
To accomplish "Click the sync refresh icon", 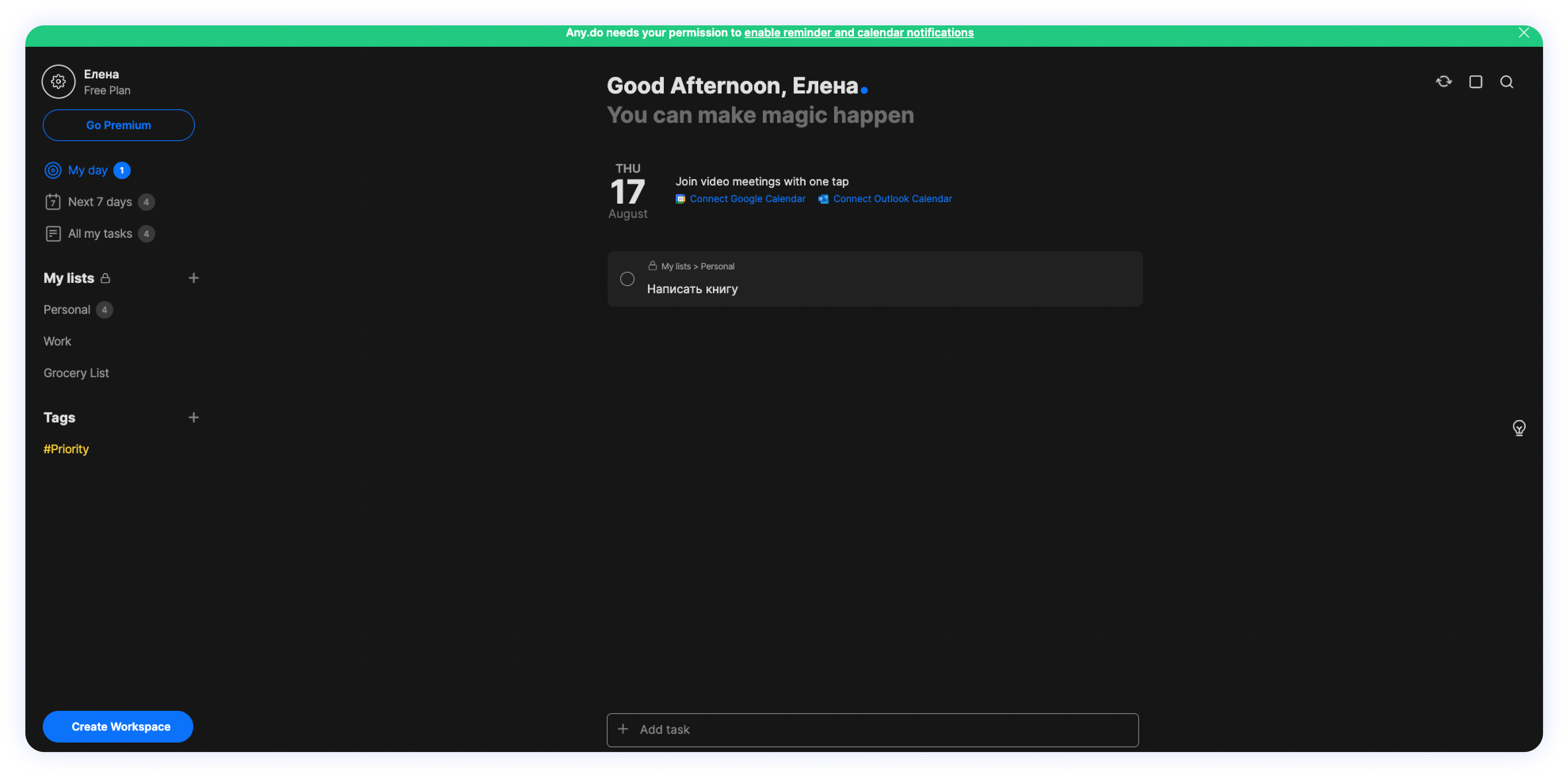I will pos(1444,82).
